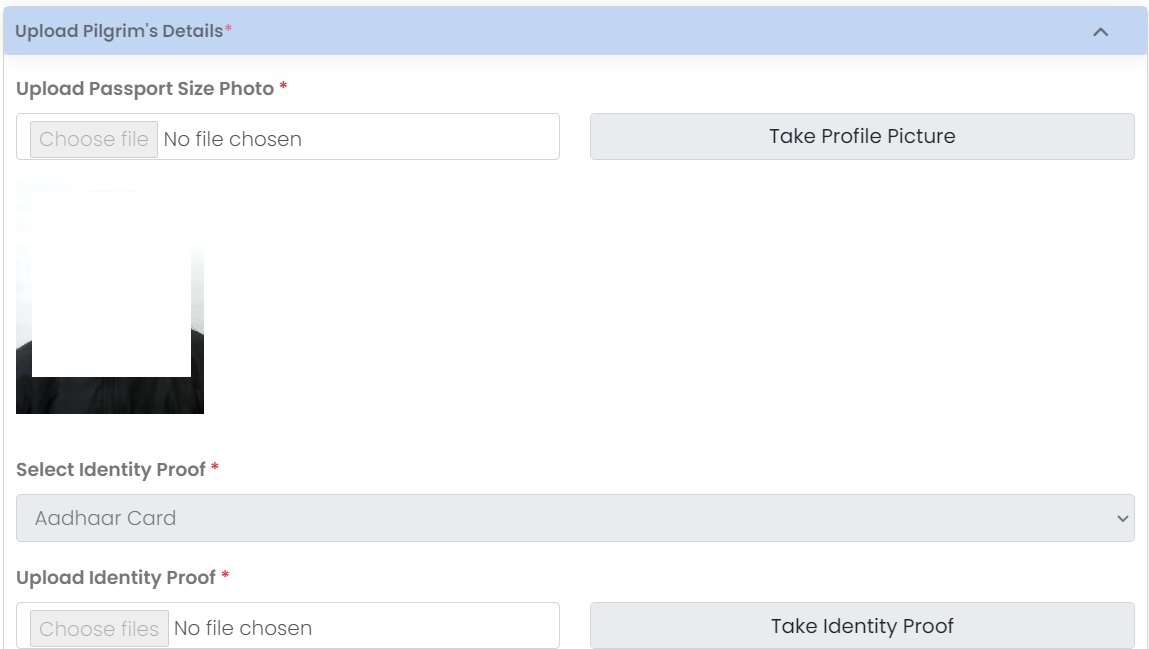Click the Take Identity Proof button
Screen dimensions: 1149x649
pyautogui.click(x=861, y=626)
